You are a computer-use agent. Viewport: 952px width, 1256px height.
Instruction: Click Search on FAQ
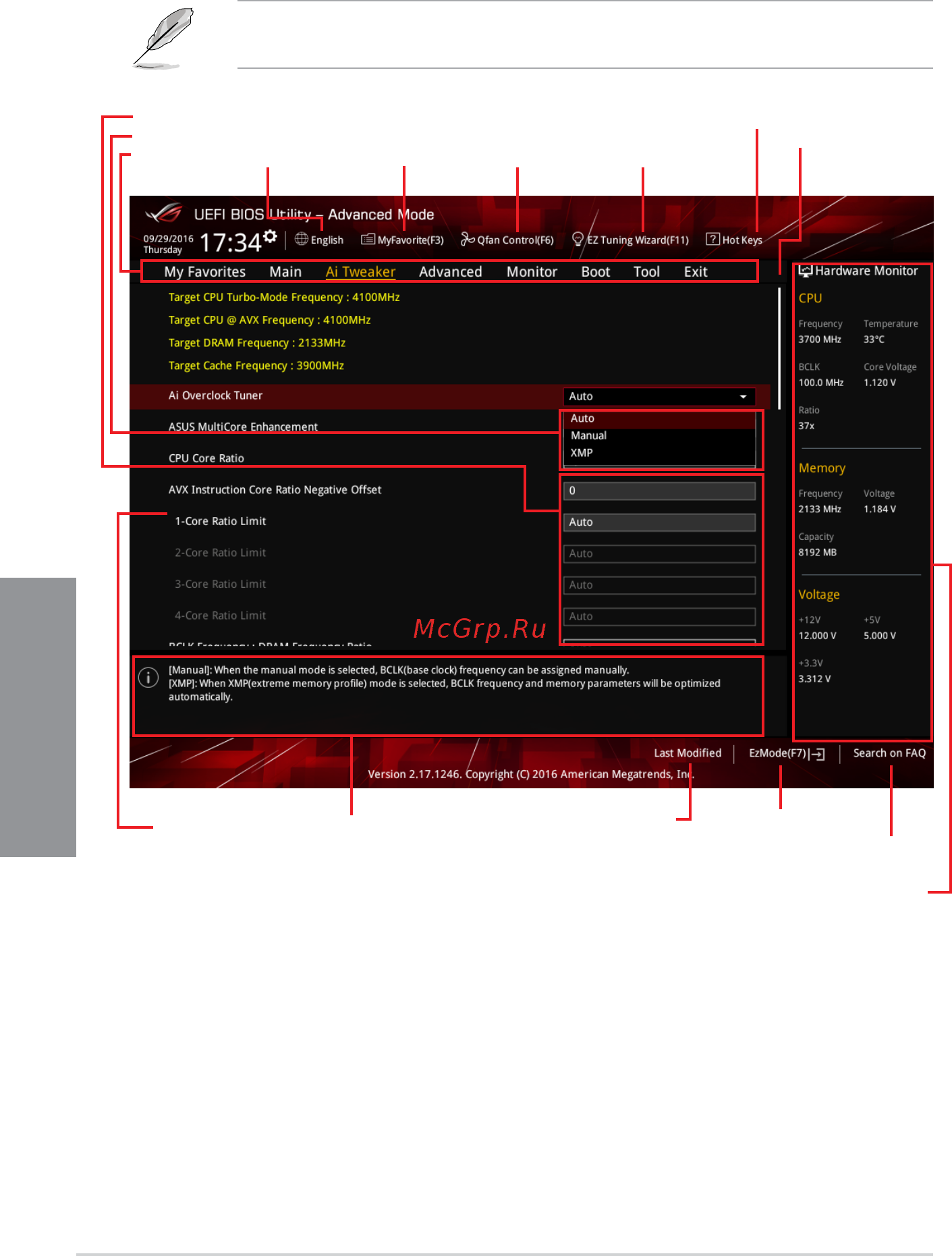coord(889,753)
